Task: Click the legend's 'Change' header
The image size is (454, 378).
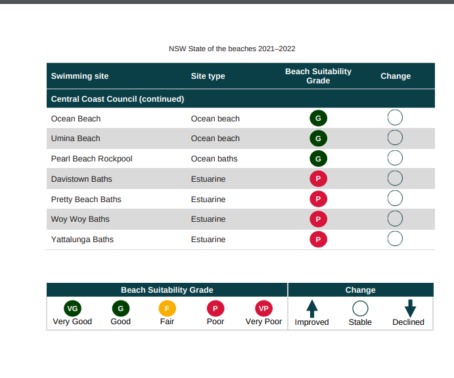Action: click(x=360, y=290)
